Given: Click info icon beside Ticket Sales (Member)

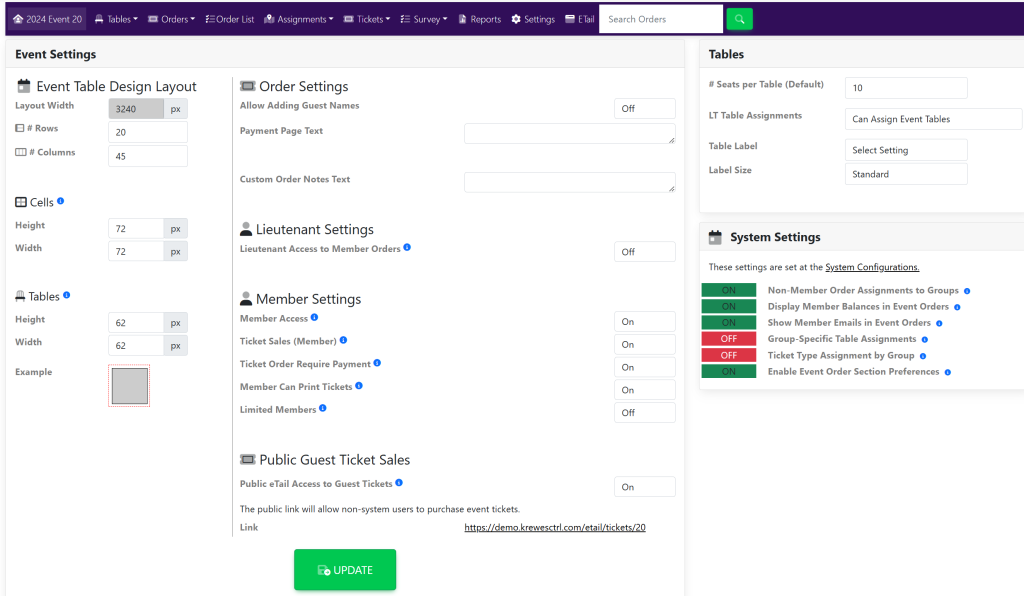Looking at the screenshot, I should click(x=343, y=341).
